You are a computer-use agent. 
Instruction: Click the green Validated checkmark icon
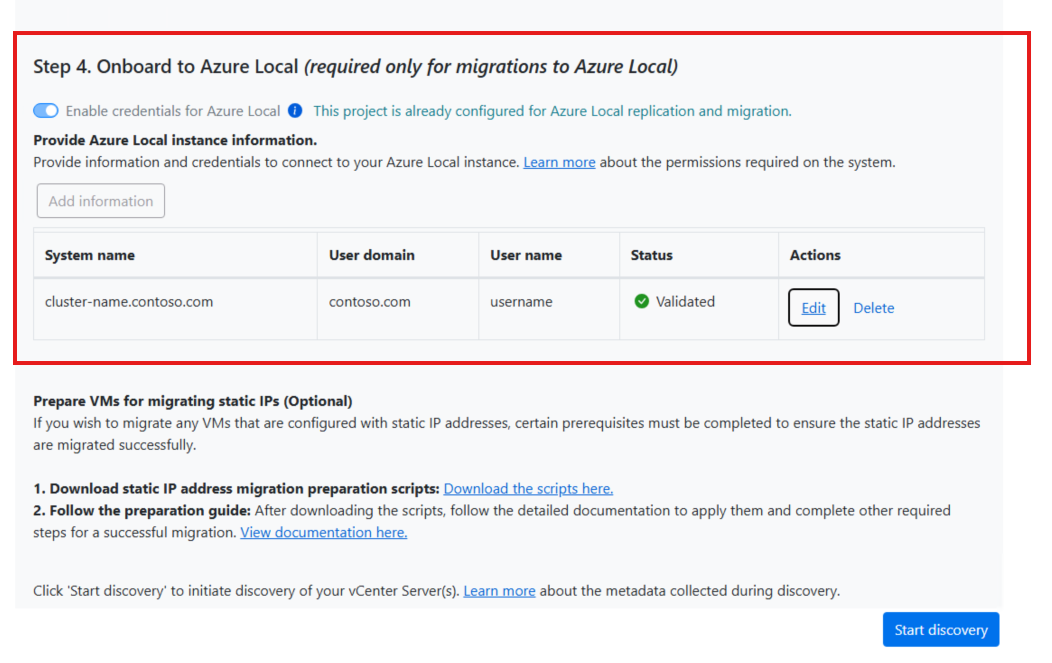(641, 301)
